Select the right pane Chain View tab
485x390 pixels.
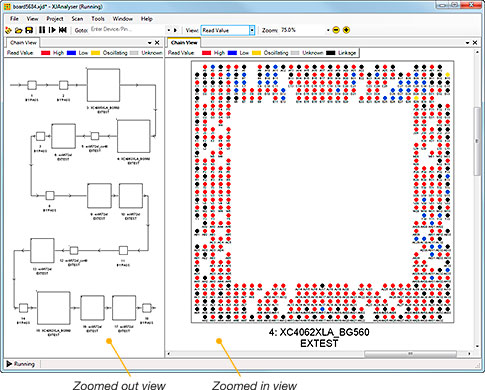(184, 43)
